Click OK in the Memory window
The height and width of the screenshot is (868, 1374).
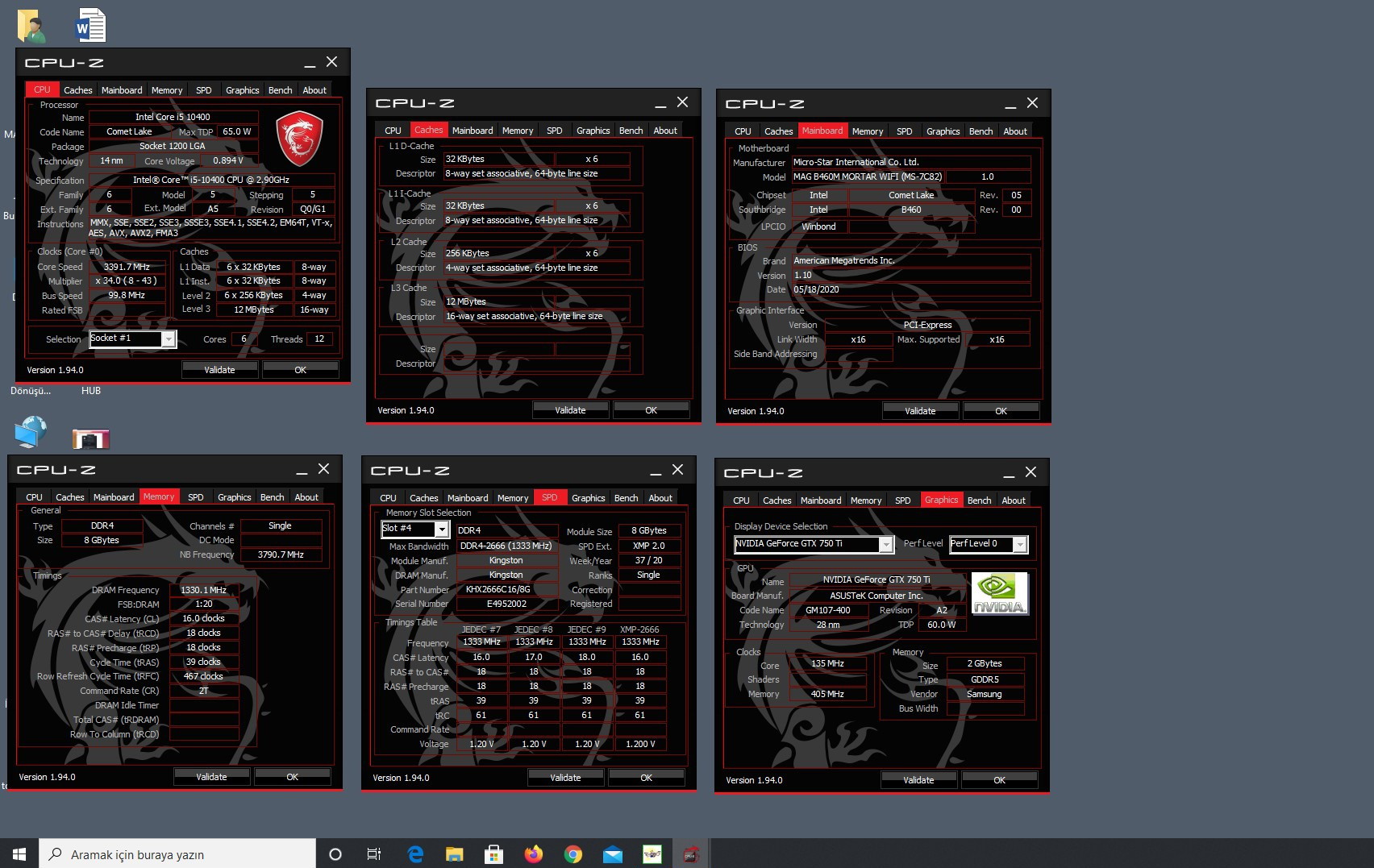point(293,777)
